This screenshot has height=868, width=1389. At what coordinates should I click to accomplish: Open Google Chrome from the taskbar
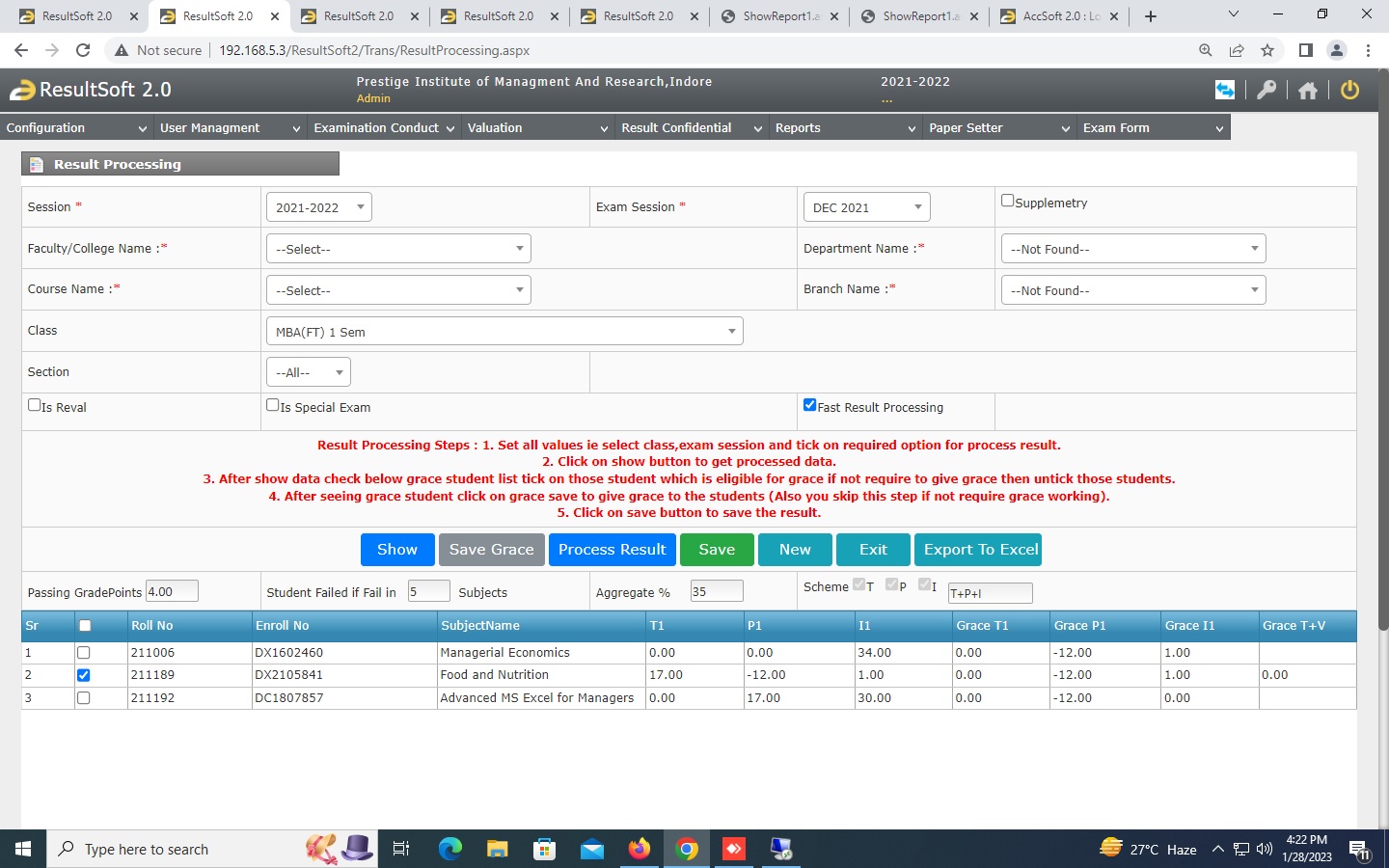click(687, 849)
